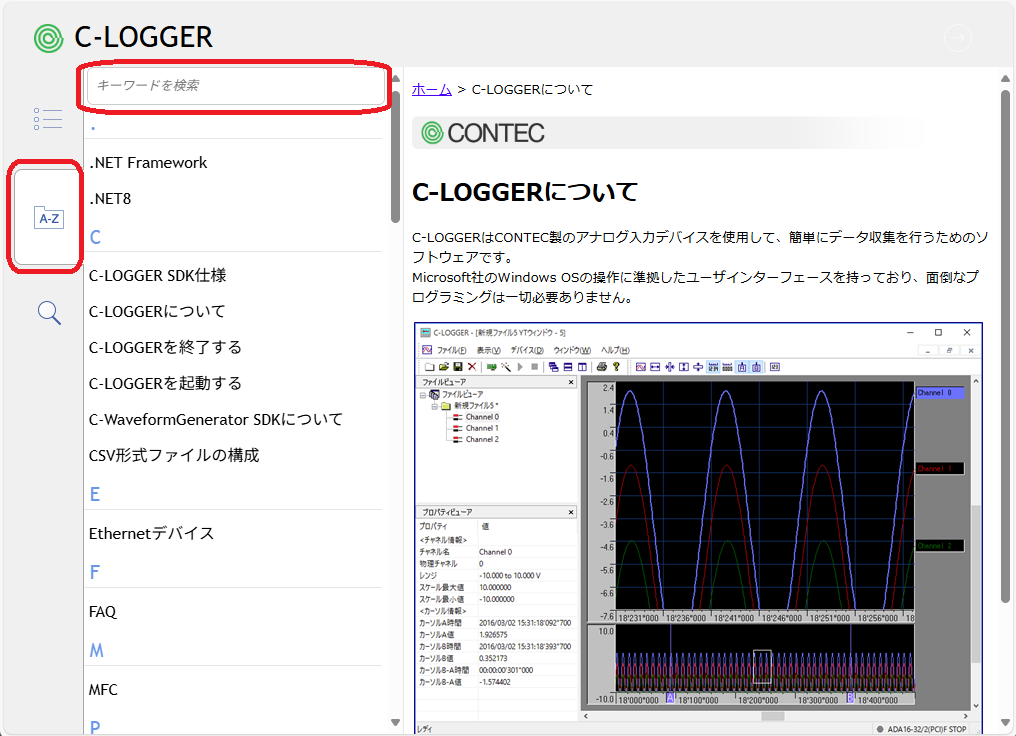Follow the ホーム breadcrumb link

coord(432,89)
